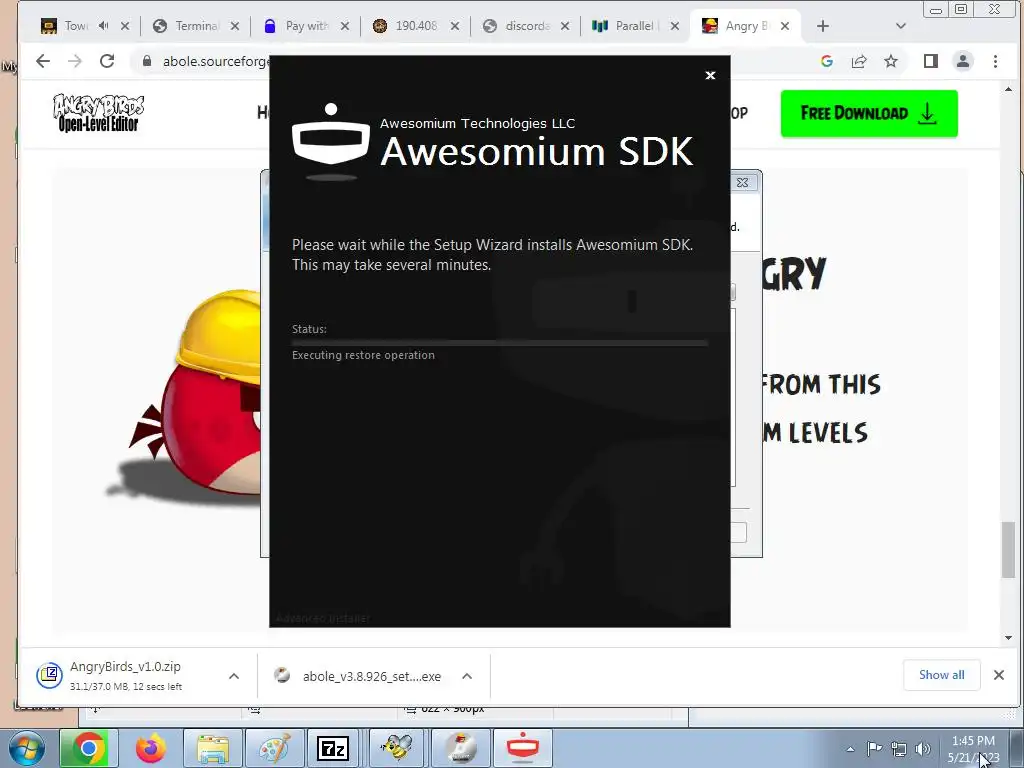Go forward in Chrome
1024x768 pixels.
click(75, 61)
